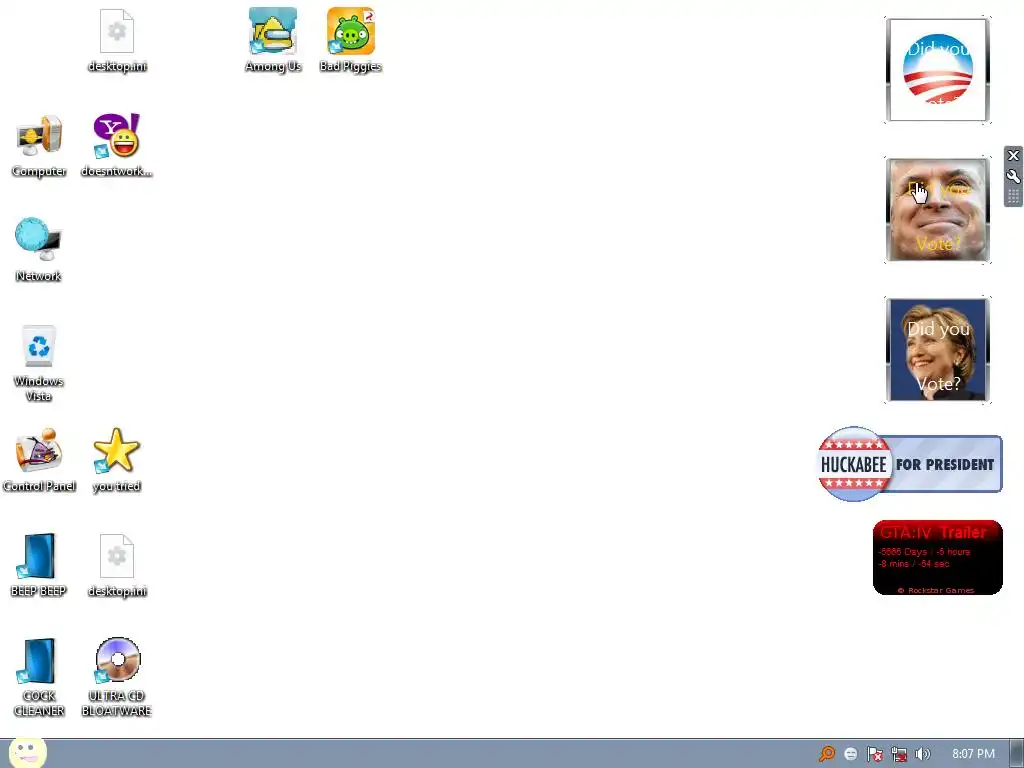
Task: Click the Huckabee For President gadget
Action: click(x=910, y=464)
